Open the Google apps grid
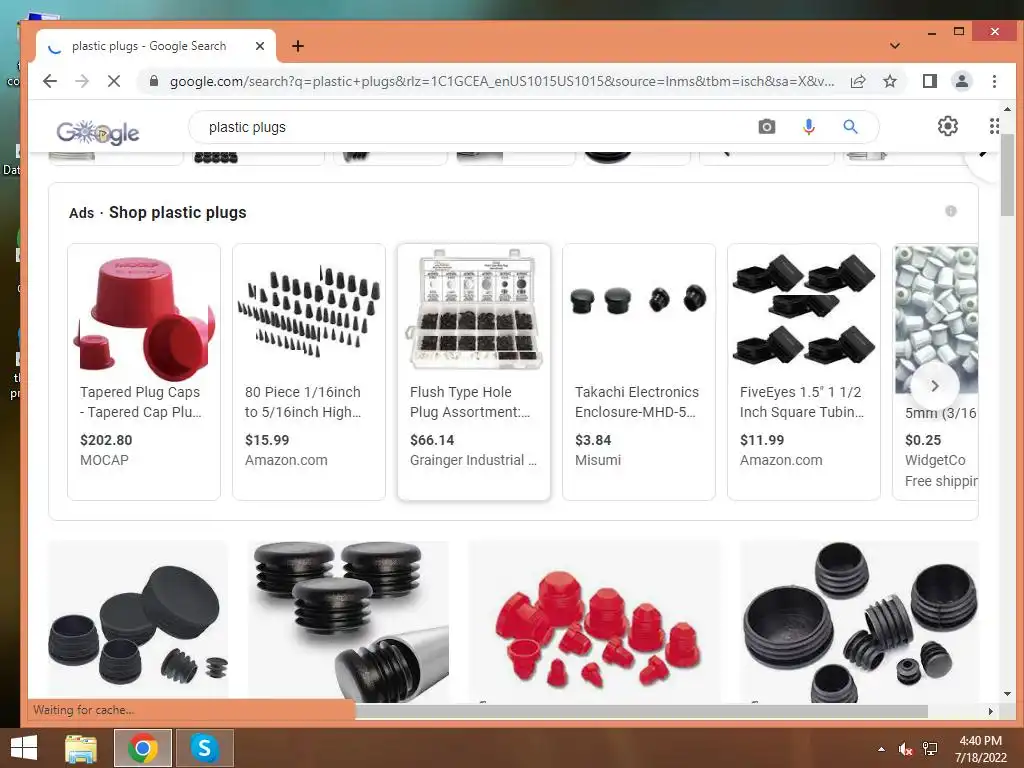 993,126
